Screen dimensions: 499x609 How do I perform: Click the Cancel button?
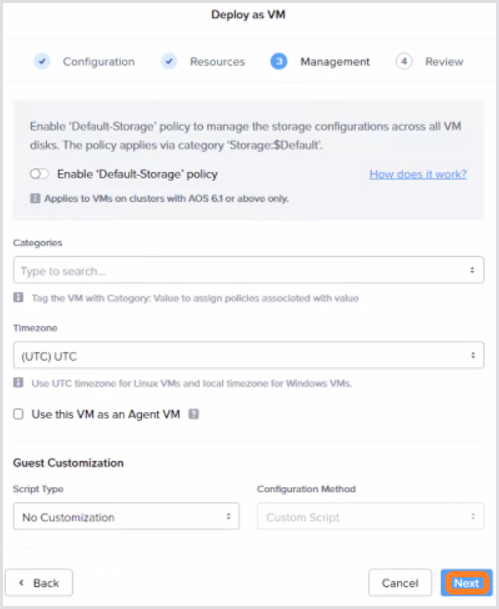click(x=400, y=583)
